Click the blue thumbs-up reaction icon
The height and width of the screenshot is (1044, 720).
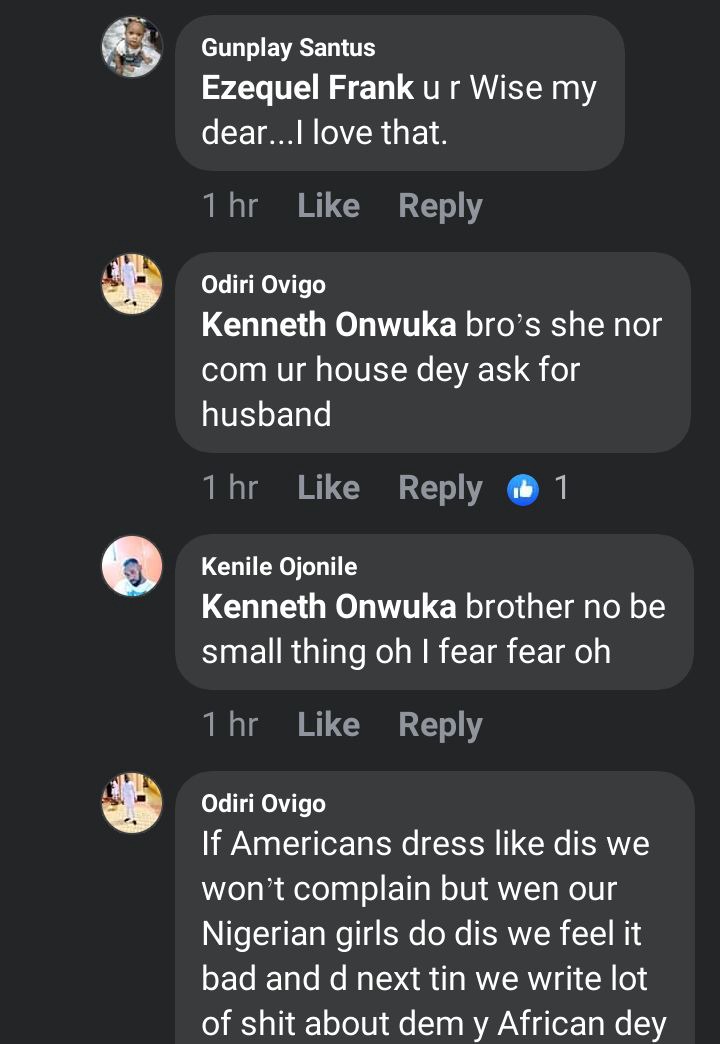(523, 488)
